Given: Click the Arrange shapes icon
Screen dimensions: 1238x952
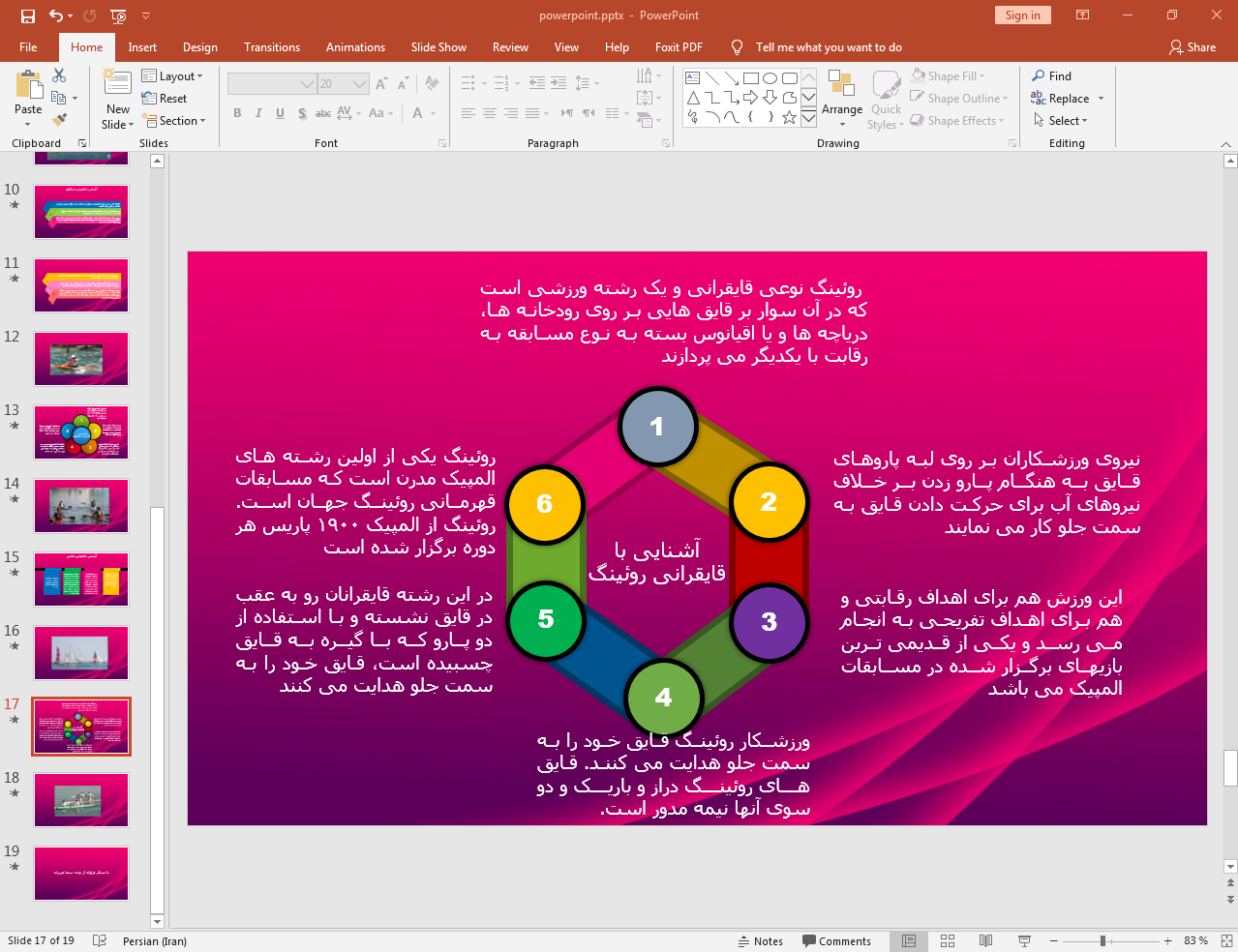Looking at the screenshot, I should [841, 83].
